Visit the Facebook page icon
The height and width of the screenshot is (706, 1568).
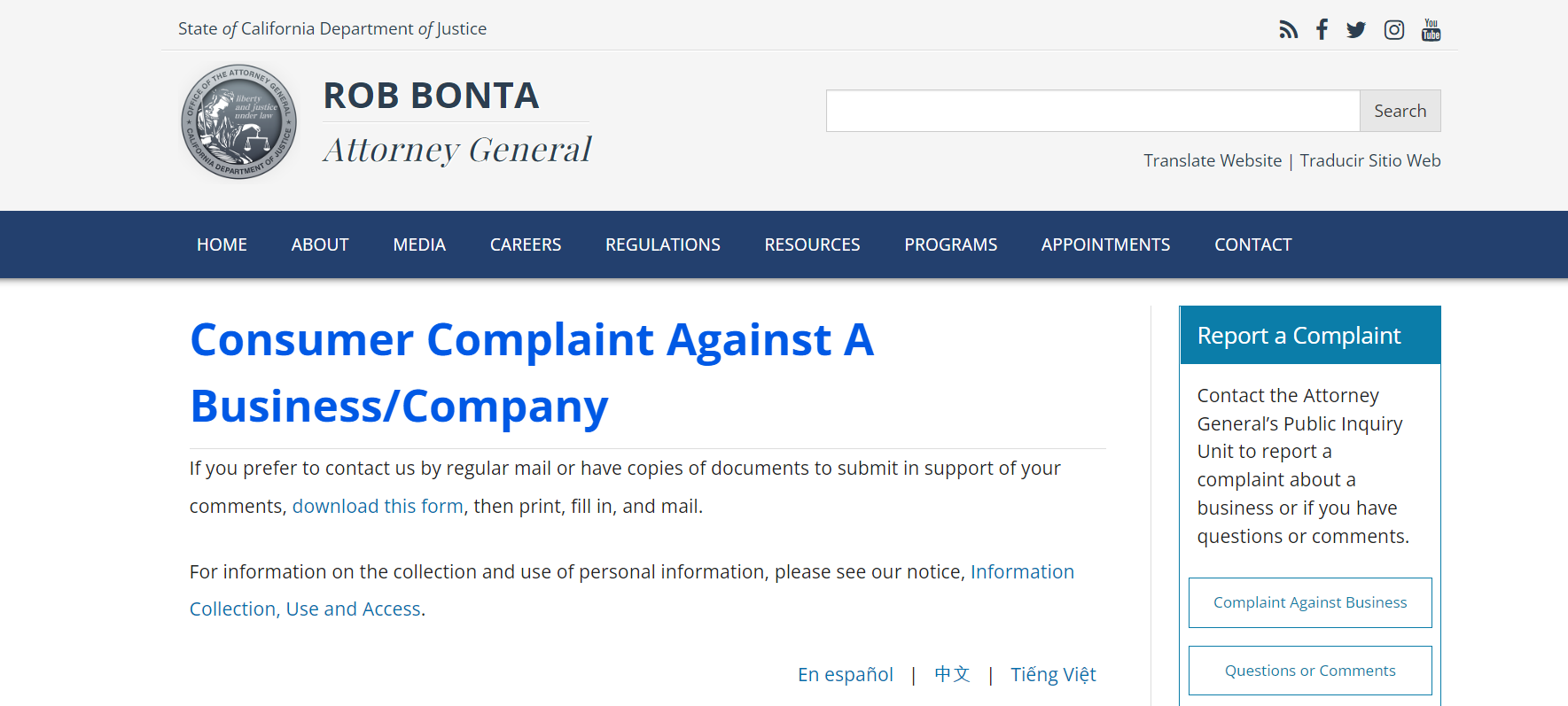pyautogui.click(x=1322, y=30)
